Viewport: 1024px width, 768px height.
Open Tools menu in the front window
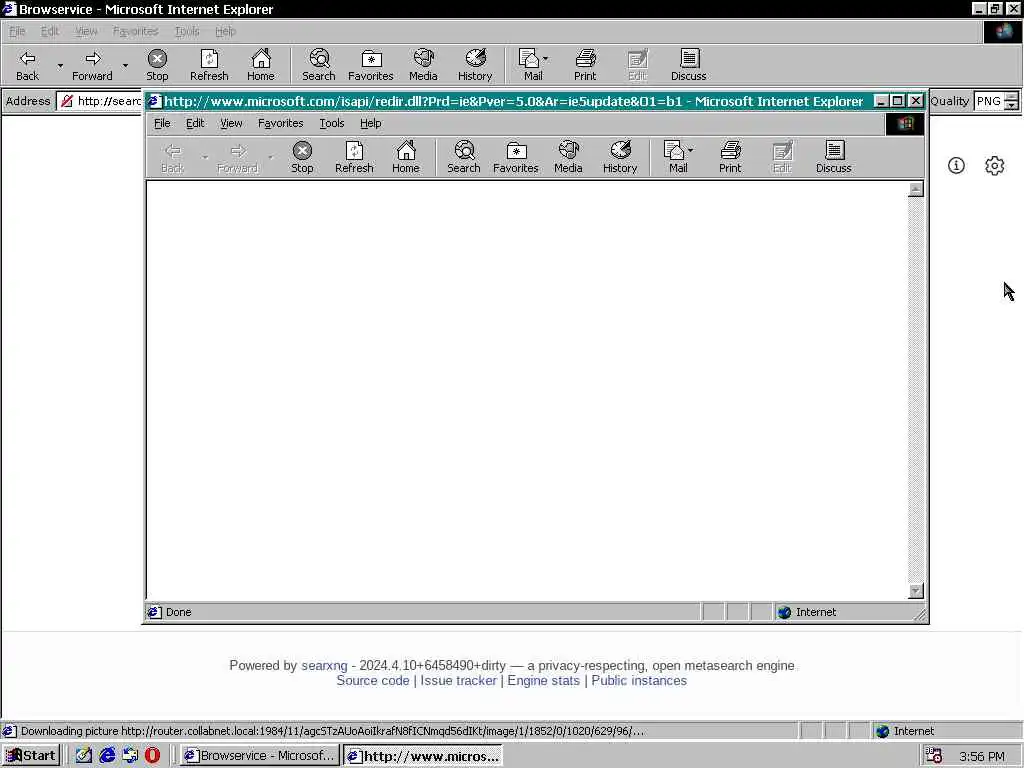point(332,123)
